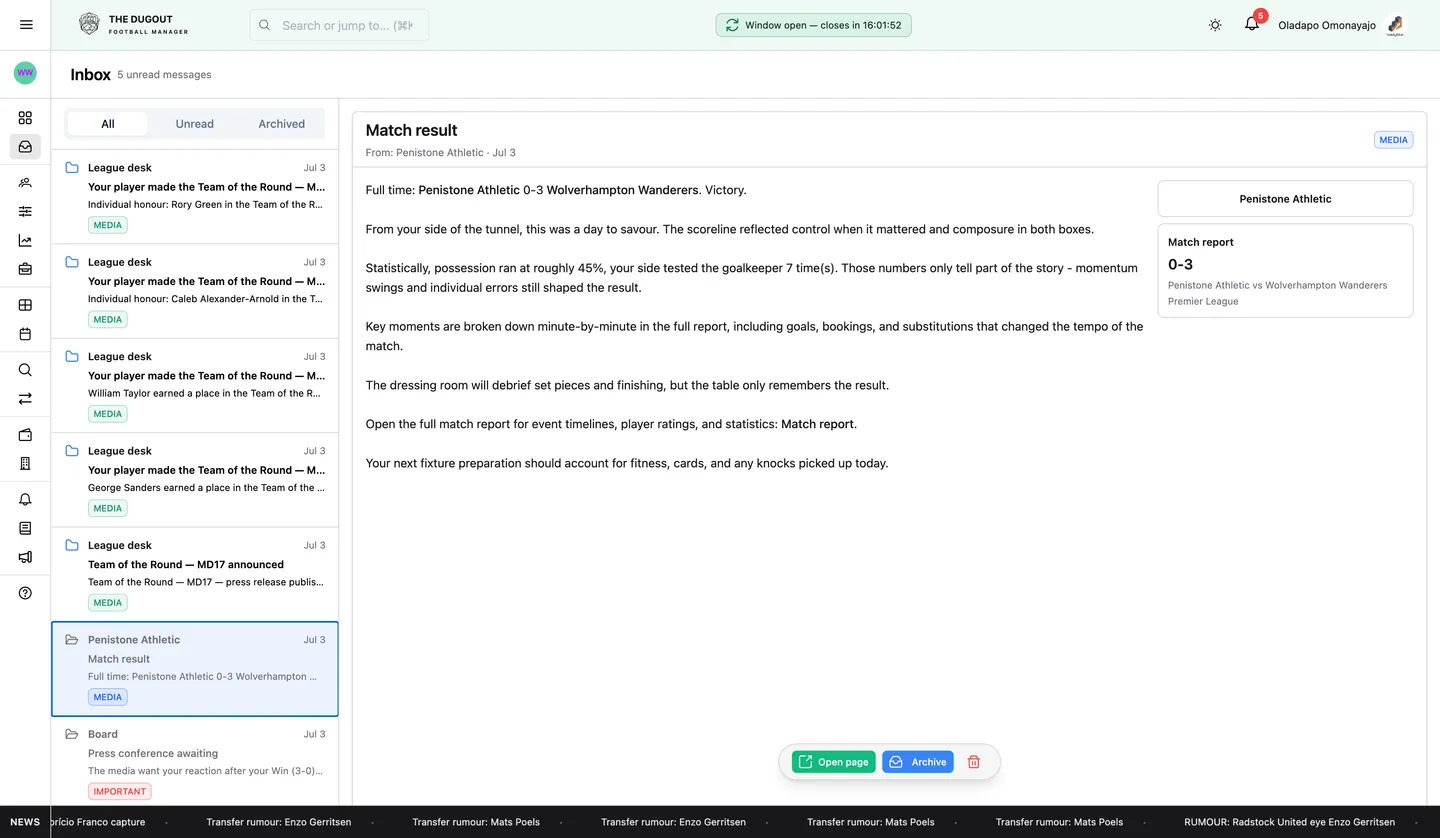Open Team of the Round MD17 announced message
The height and width of the screenshot is (838, 1440).
coord(195,575)
